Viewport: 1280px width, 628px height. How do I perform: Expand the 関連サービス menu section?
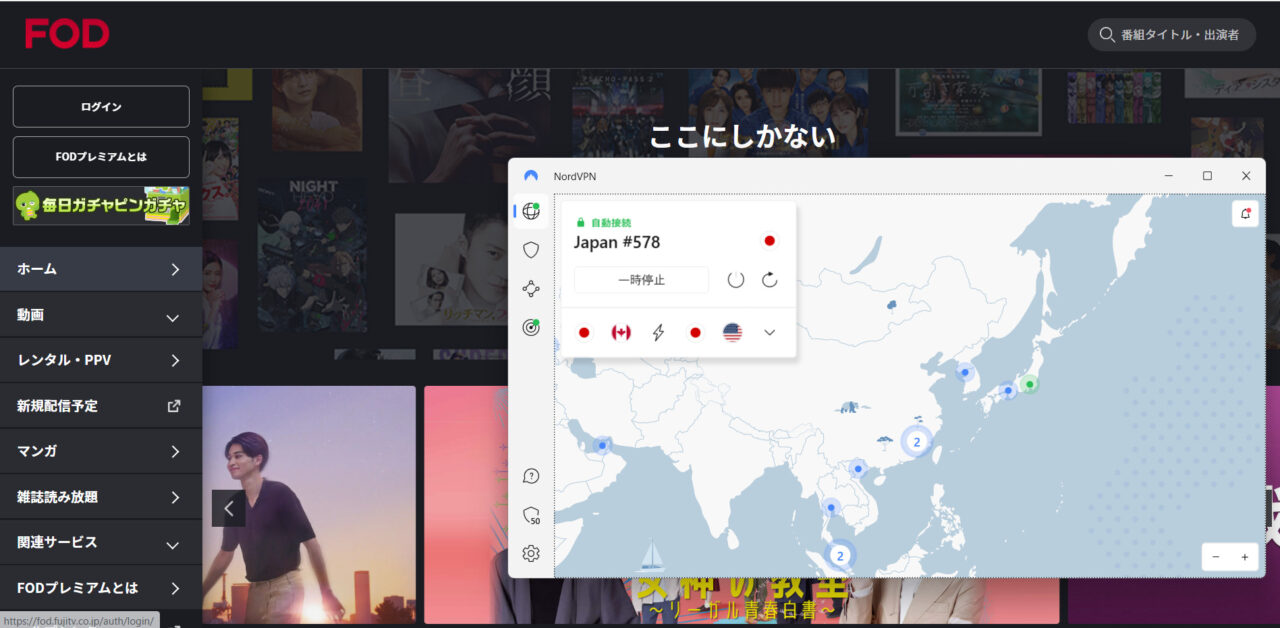tap(100, 543)
